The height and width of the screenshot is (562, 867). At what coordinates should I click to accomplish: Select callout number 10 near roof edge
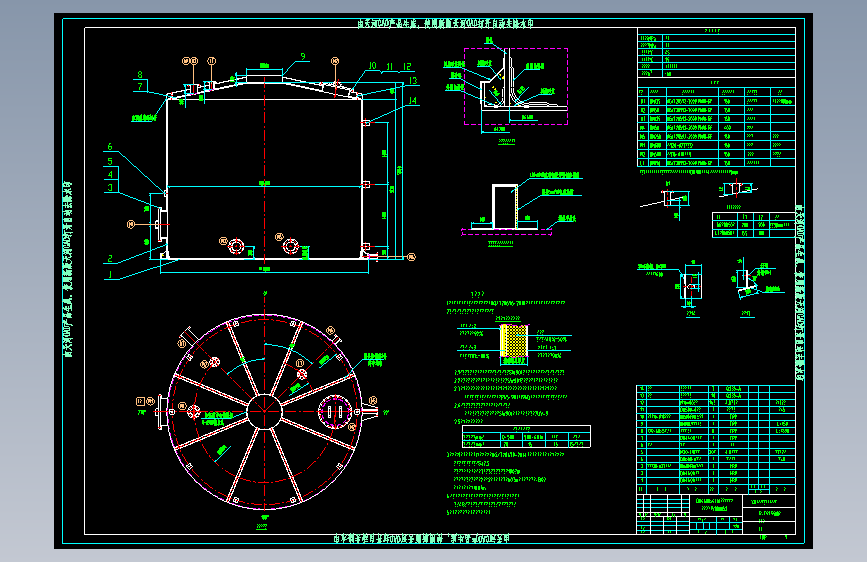point(372,66)
